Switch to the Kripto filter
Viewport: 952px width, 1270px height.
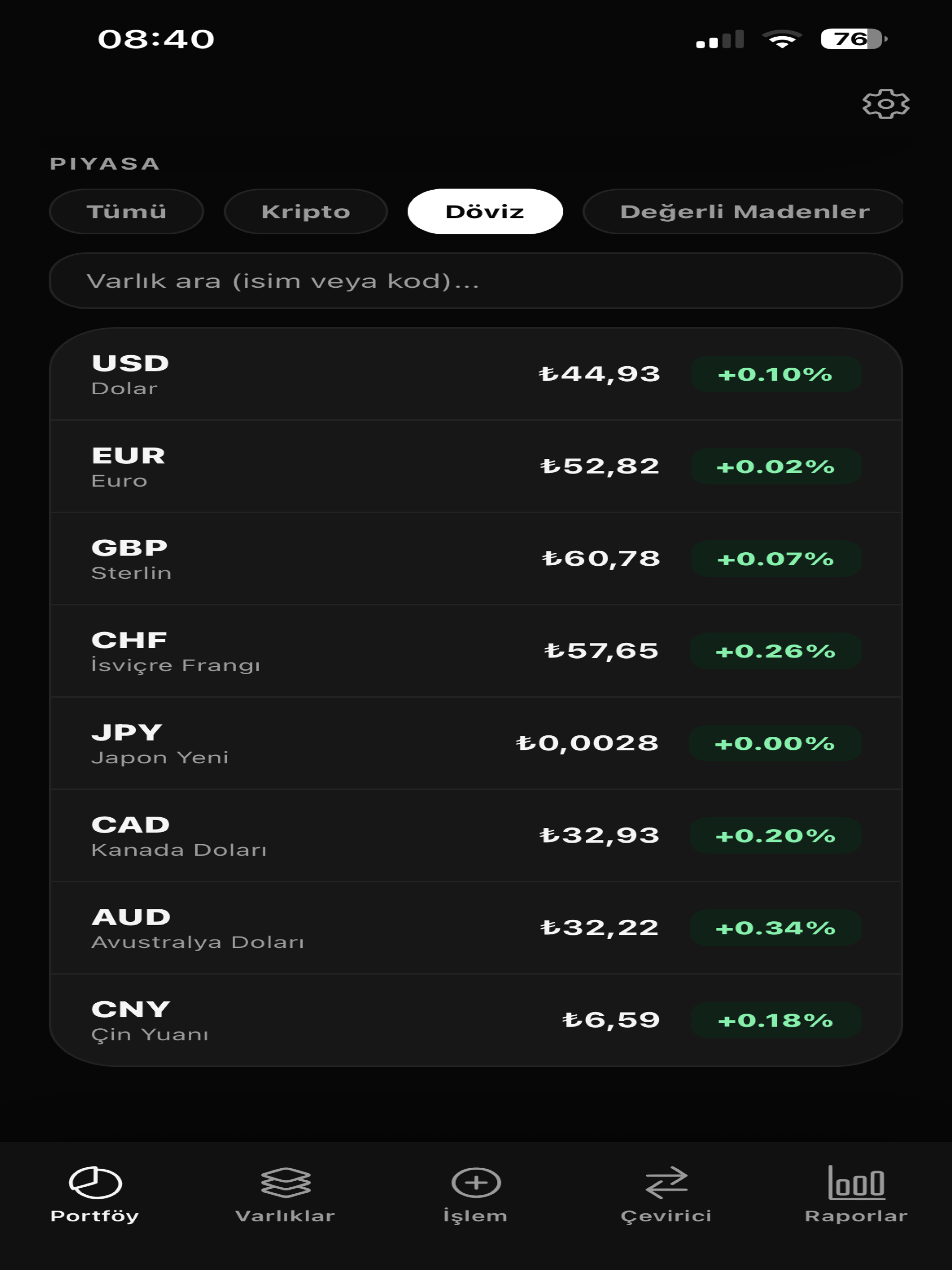305,212
